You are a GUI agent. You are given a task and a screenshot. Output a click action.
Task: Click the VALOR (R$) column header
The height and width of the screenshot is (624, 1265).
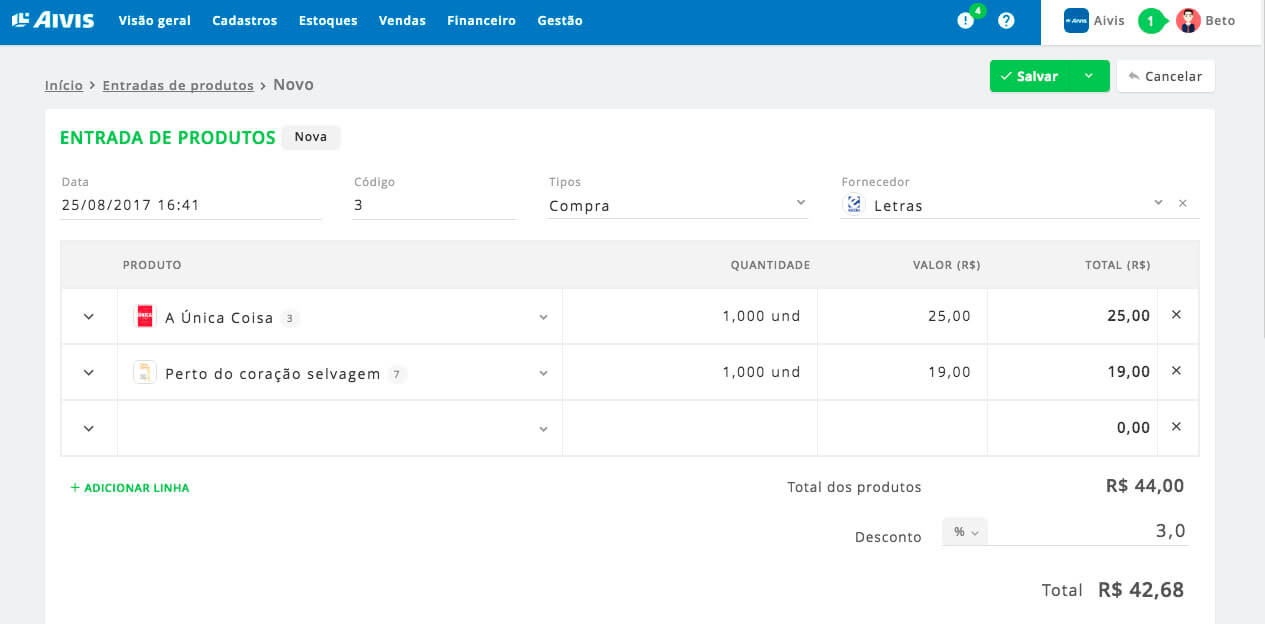pos(946,265)
